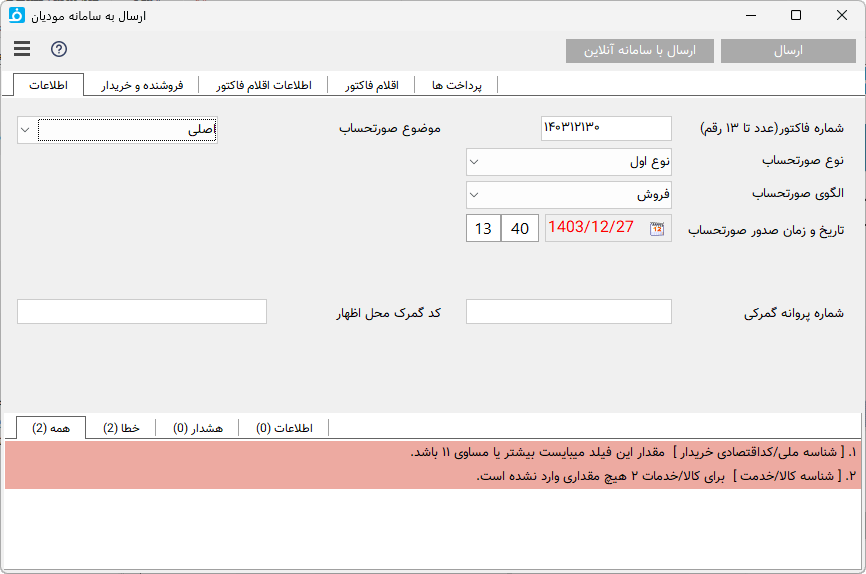Click the ارسال button
Viewport: 866px width, 574px height.
click(788, 51)
